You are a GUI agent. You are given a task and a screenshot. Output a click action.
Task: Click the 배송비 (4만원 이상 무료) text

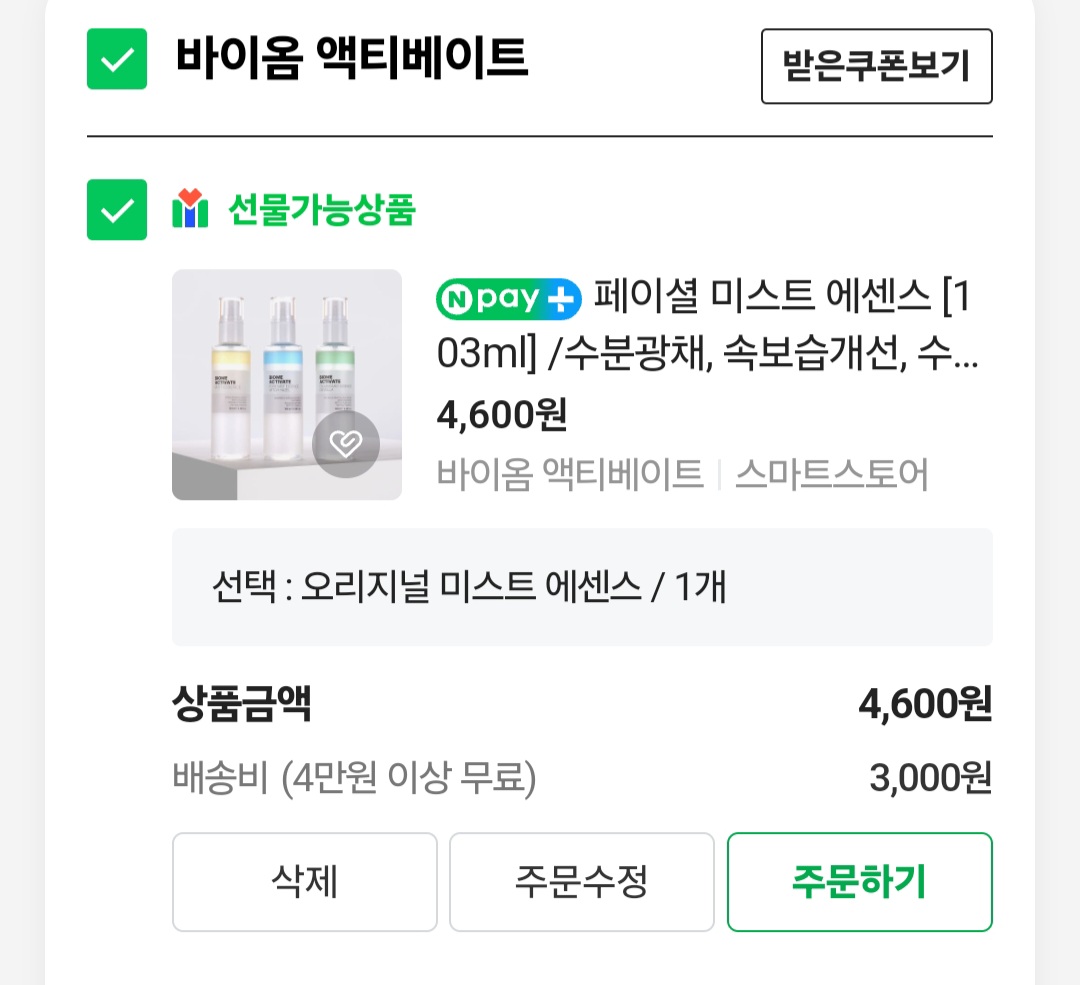(x=354, y=778)
